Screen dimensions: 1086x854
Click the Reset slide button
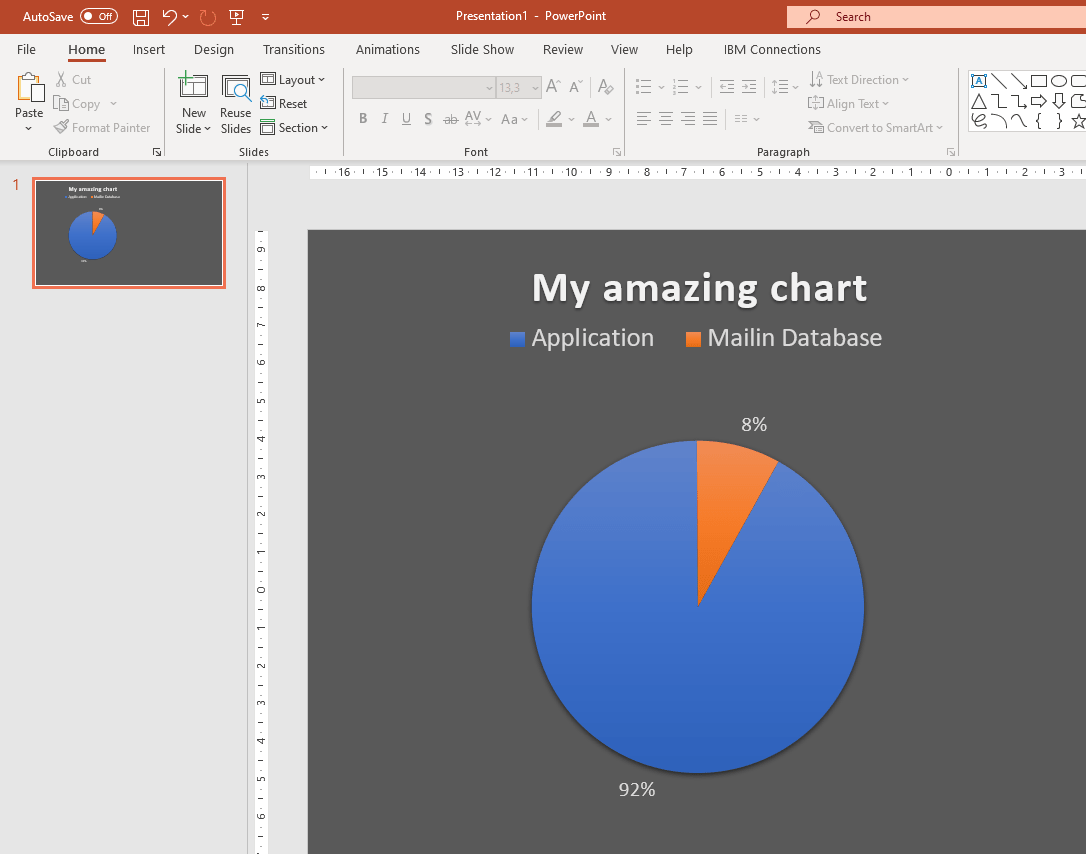pyautogui.click(x=284, y=104)
